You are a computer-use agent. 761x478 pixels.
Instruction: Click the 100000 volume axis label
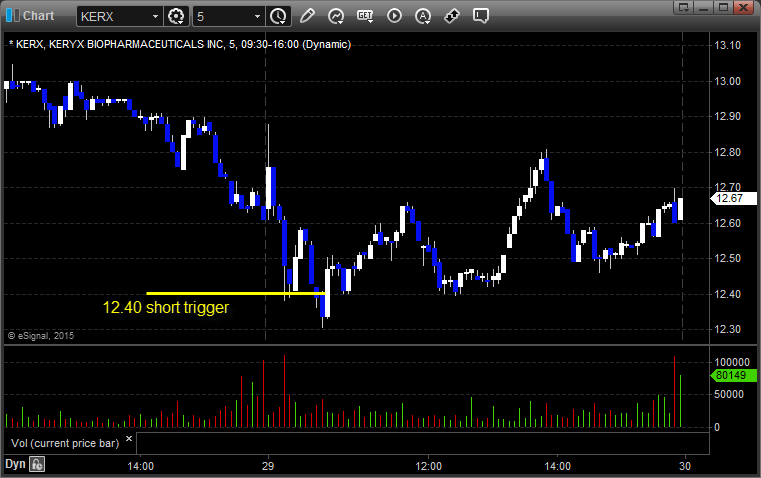coord(732,362)
